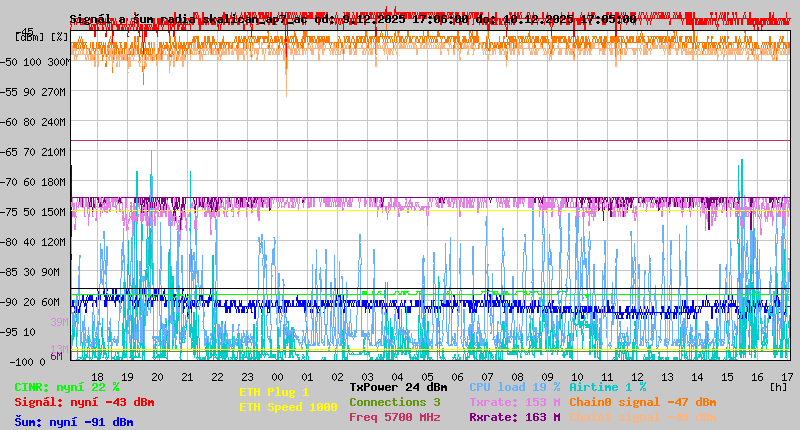Image resolution: width=800 pixels, height=430 pixels.
Task: Click the CPU load 19 % label
Action: 514,387
